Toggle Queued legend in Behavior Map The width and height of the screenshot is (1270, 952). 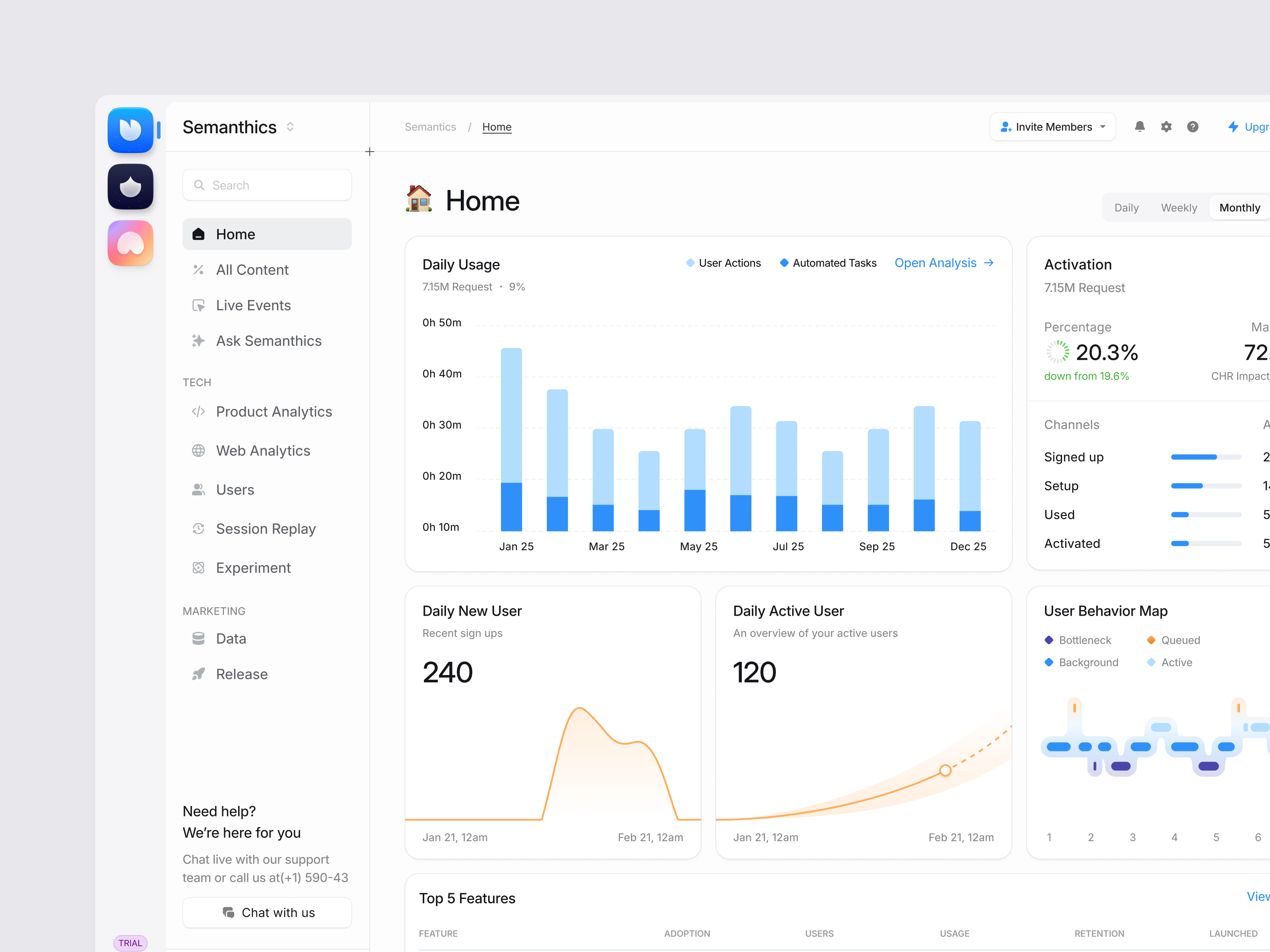(1174, 640)
